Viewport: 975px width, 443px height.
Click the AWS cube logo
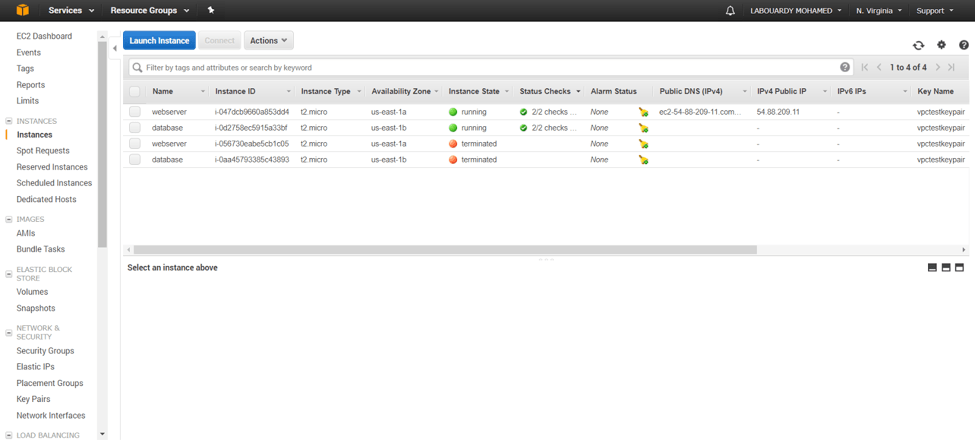[x=23, y=10]
